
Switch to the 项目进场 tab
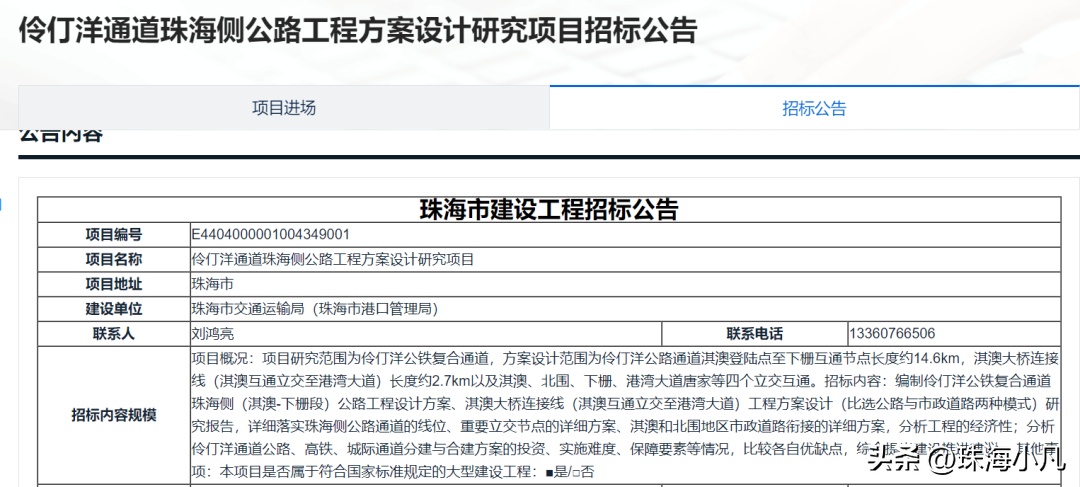coord(284,108)
